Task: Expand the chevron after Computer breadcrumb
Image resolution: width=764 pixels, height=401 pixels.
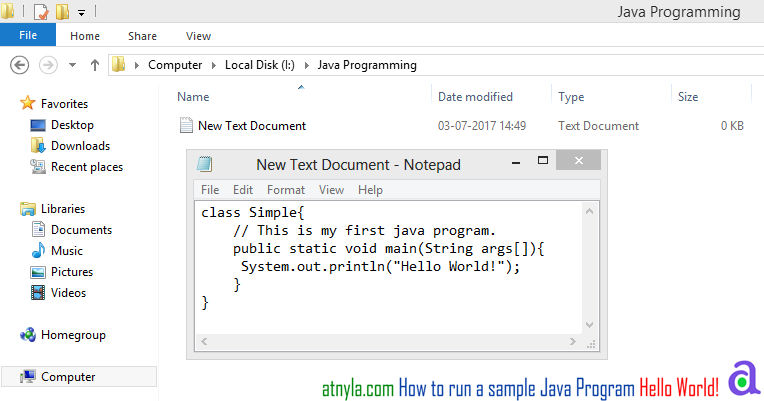Action: 213,65
